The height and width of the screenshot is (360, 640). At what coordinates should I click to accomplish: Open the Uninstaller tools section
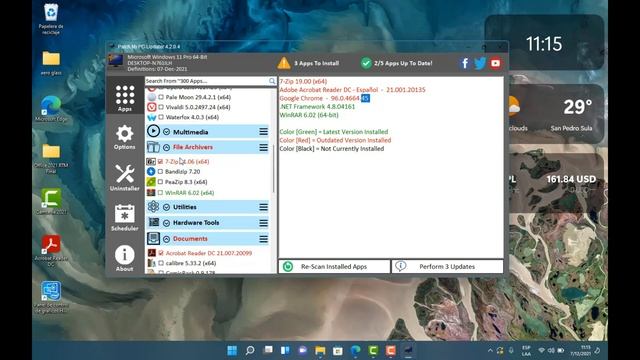click(x=124, y=178)
